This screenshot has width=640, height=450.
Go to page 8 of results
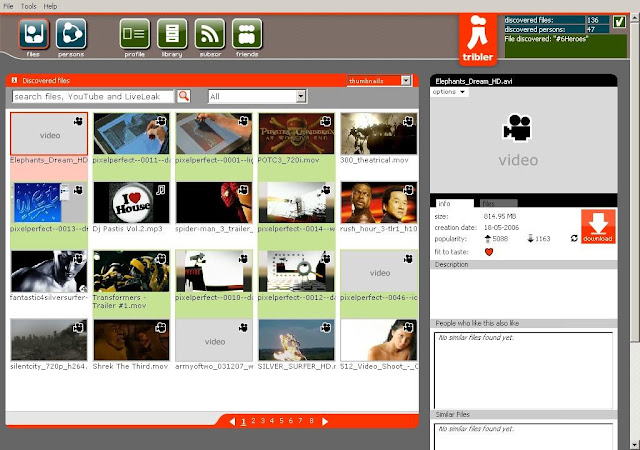click(x=311, y=421)
